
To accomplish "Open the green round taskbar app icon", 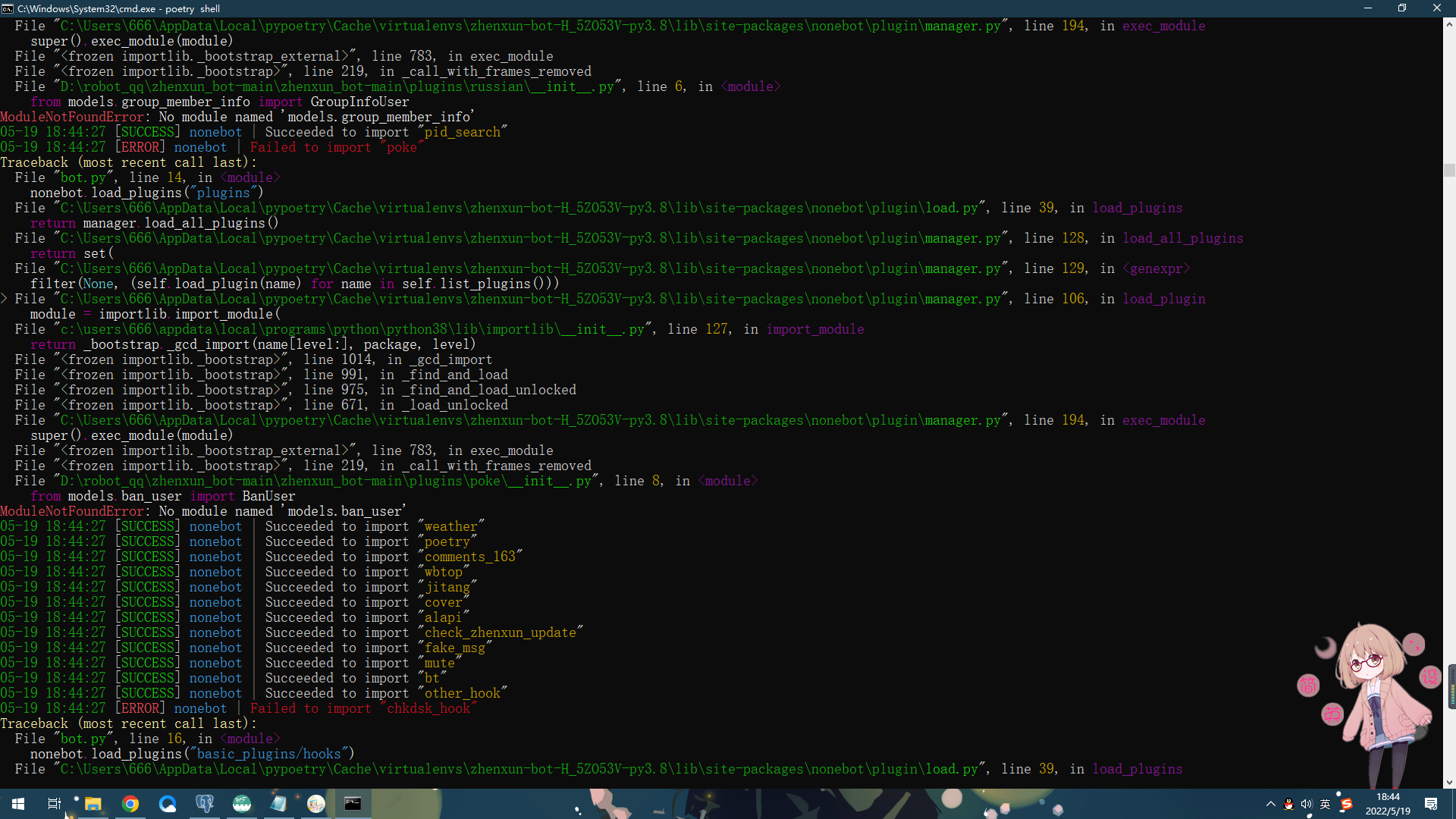I will click(x=242, y=804).
